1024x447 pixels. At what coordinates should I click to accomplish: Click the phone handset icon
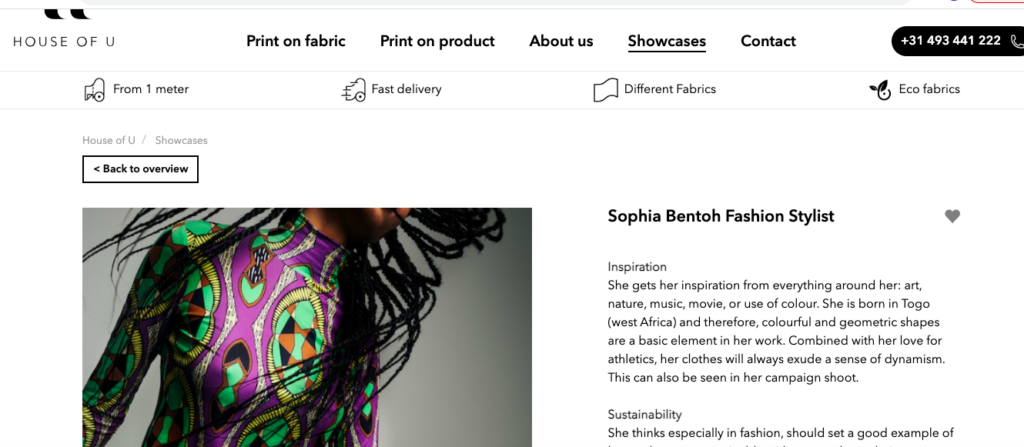(1017, 41)
